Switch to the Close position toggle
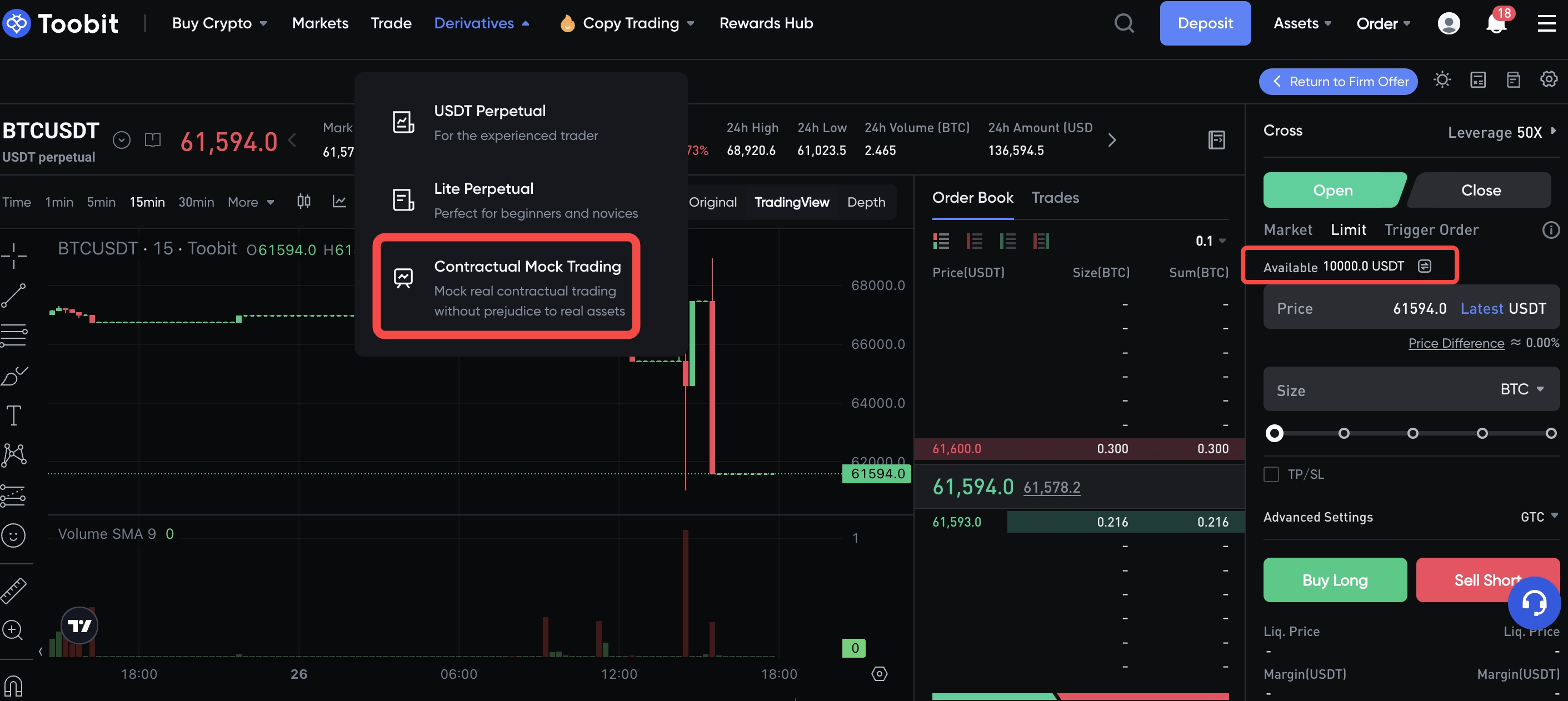 (1480, 191)
